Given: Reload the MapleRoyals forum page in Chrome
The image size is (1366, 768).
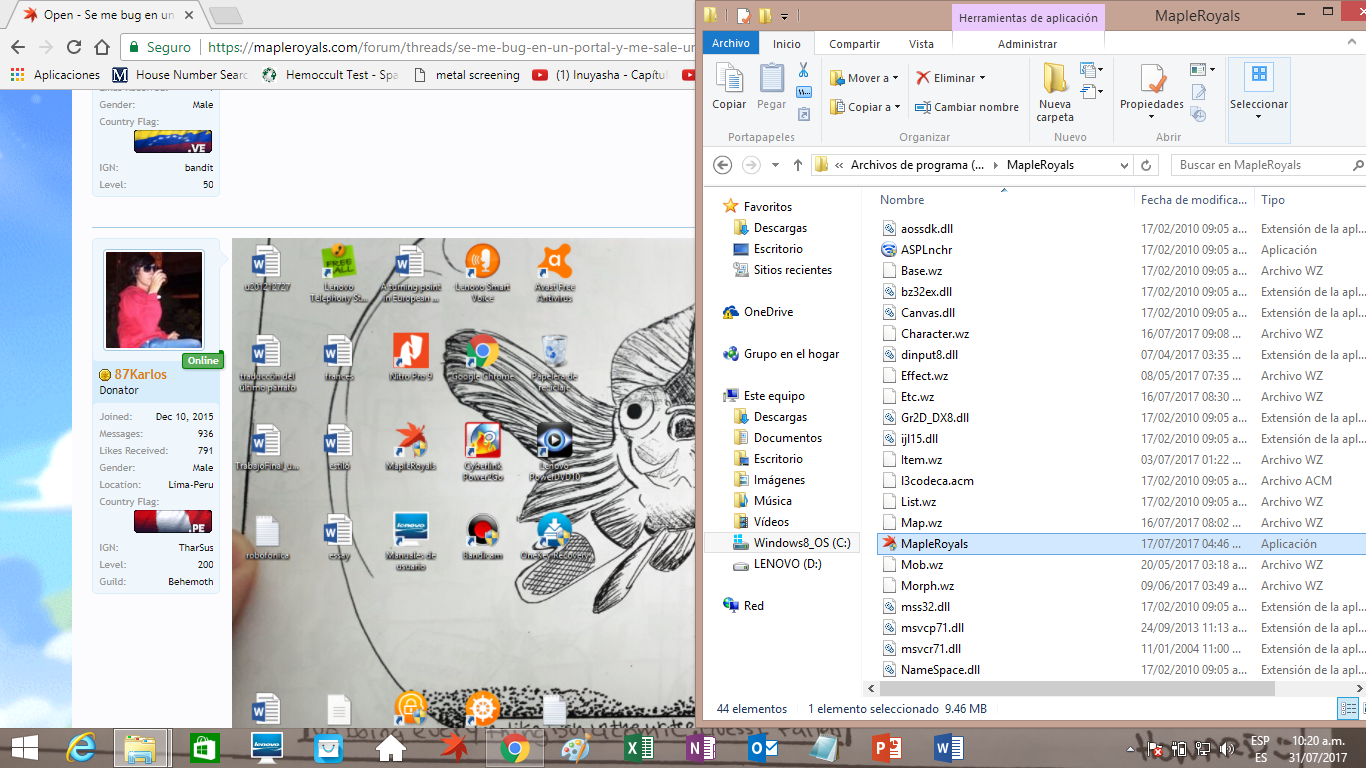Looking at the screenshot, I should (x=74, y=47).
